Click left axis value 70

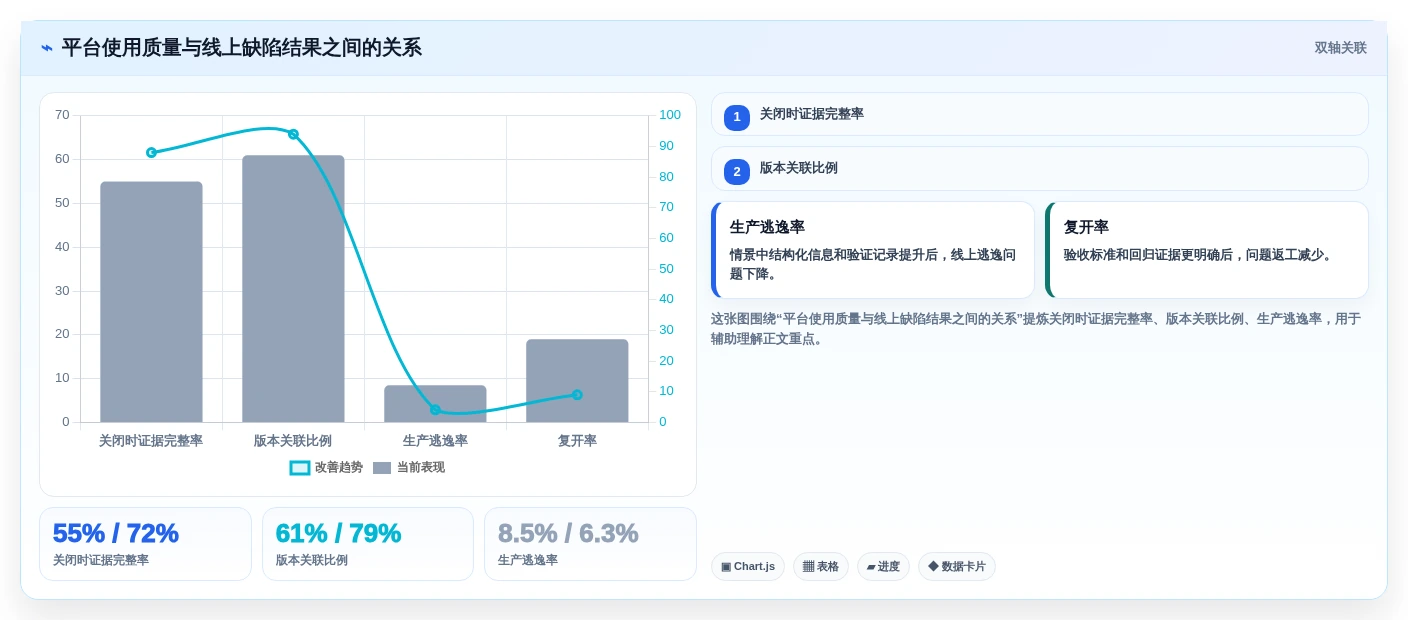click(x=62, y=115)
